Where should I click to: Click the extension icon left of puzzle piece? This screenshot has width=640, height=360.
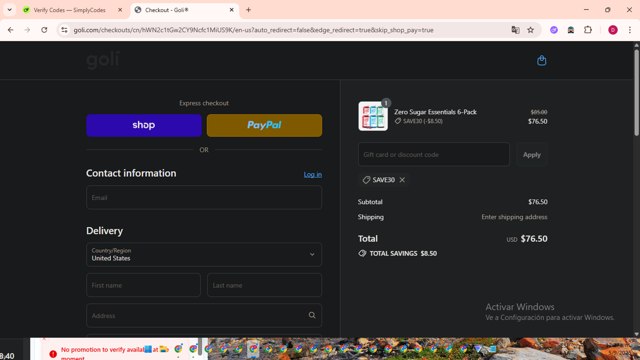pyautogui.click(x=571, y=30)
